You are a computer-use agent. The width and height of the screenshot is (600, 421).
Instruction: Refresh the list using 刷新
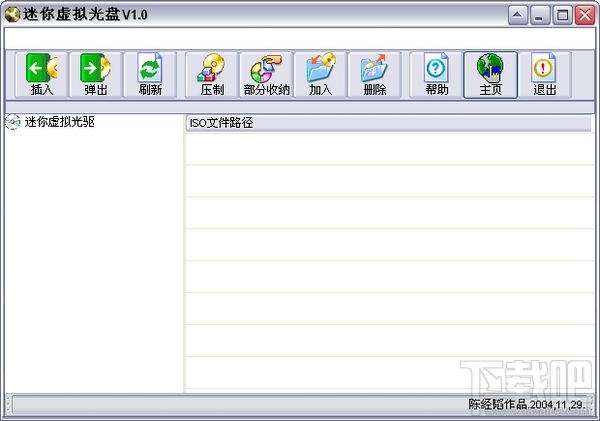(x=150, y=75)
